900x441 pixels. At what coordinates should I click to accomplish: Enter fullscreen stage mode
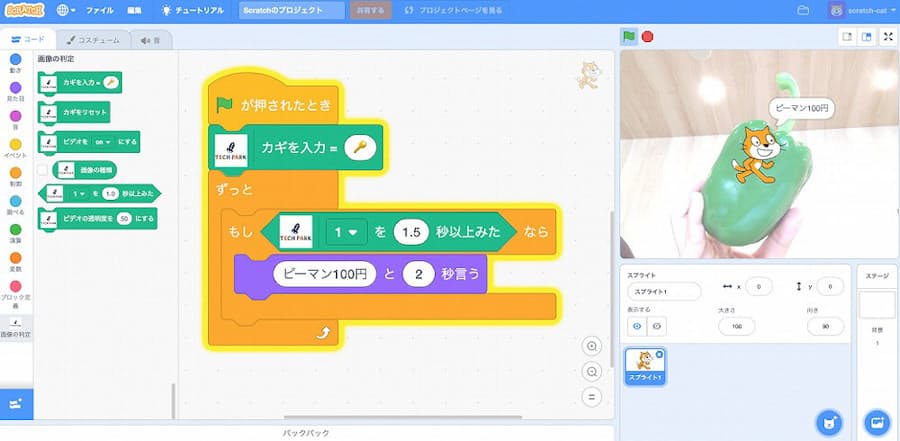pyautogui.click(x=887, y=37)
